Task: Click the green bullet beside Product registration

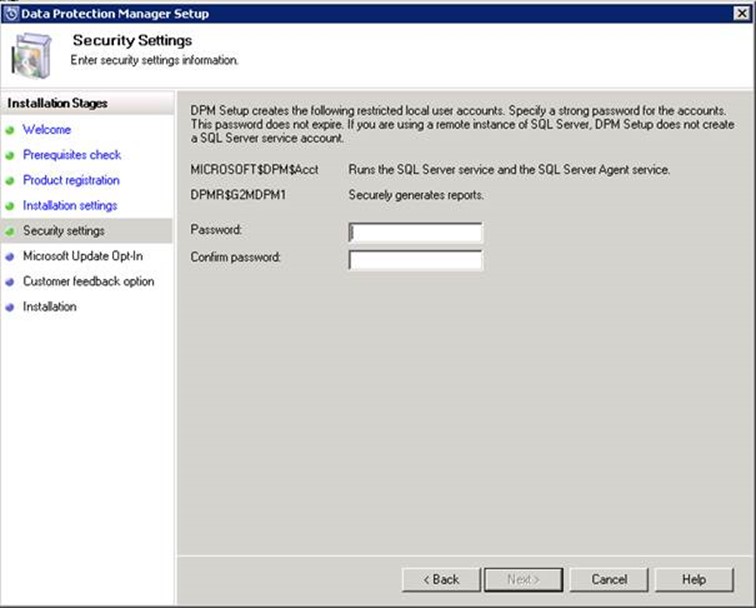Action: (10, 181)
